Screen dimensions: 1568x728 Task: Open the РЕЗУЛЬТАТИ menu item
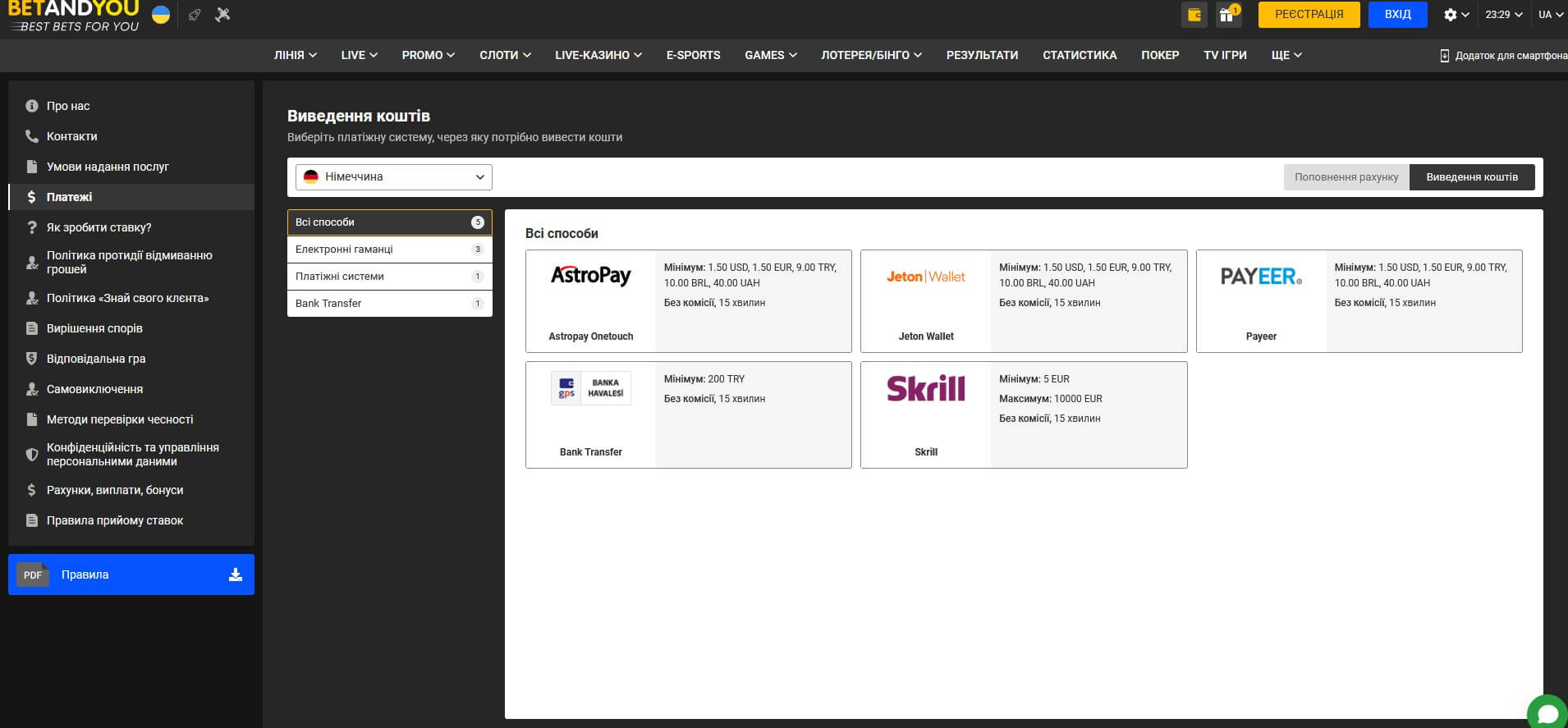coord(982,55)
